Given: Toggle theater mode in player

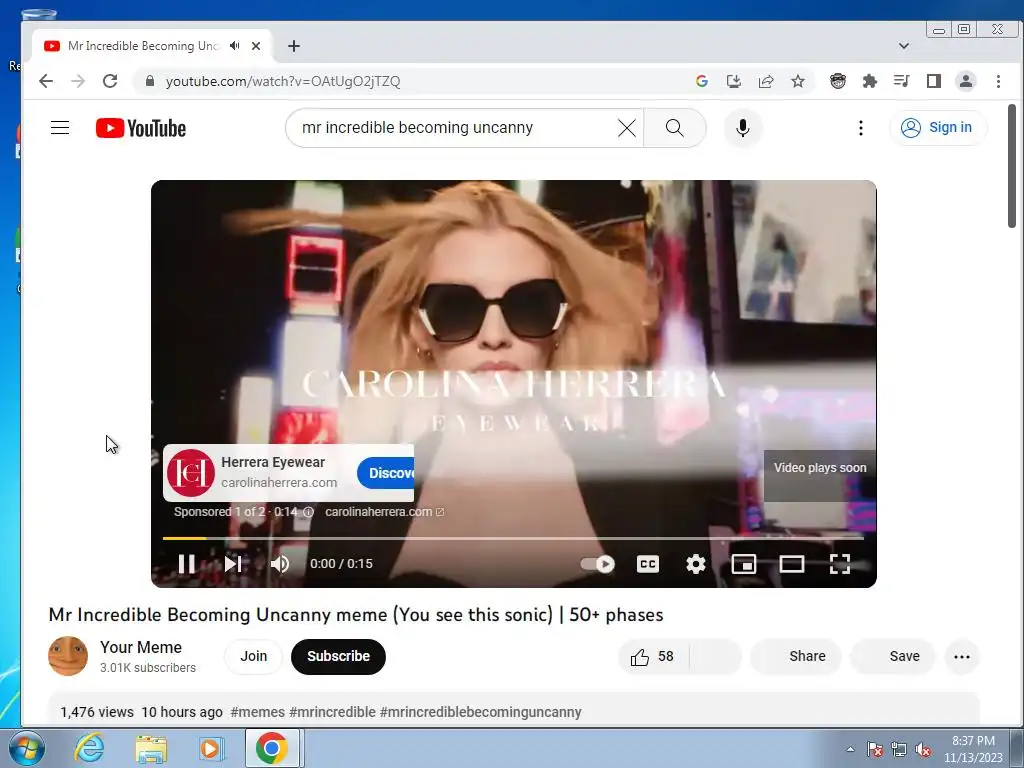Looking at the screenshot, I should (x=792, y=564).
